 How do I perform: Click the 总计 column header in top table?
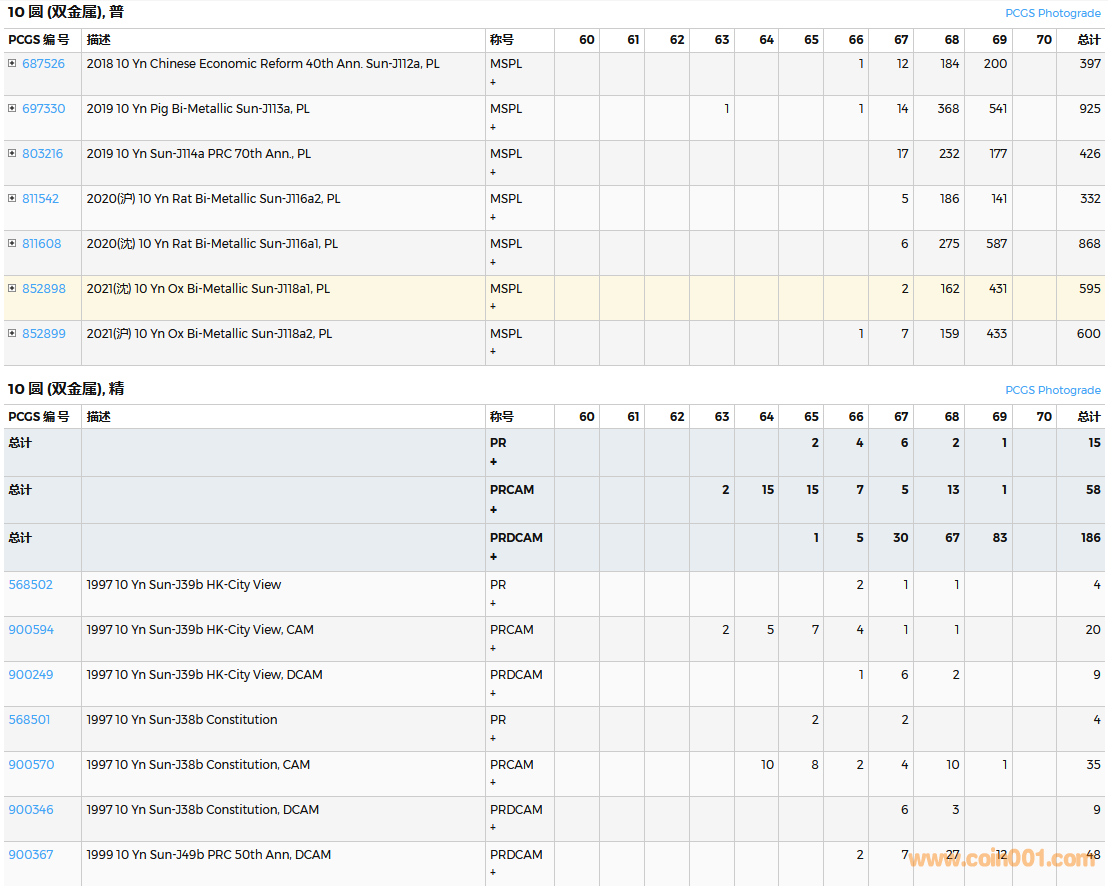point(1088,40)
